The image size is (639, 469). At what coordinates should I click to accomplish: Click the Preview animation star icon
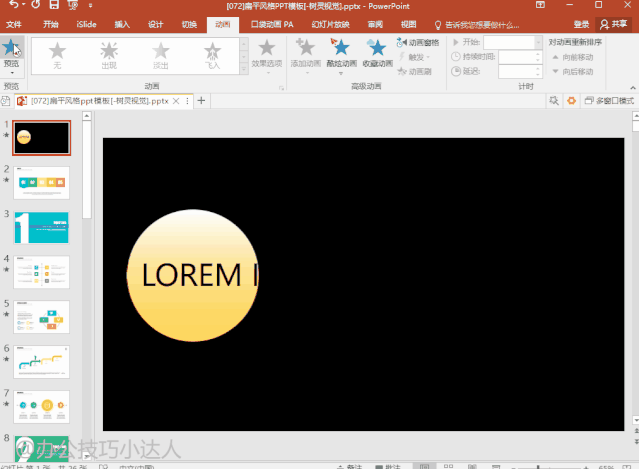click(12, 47)
